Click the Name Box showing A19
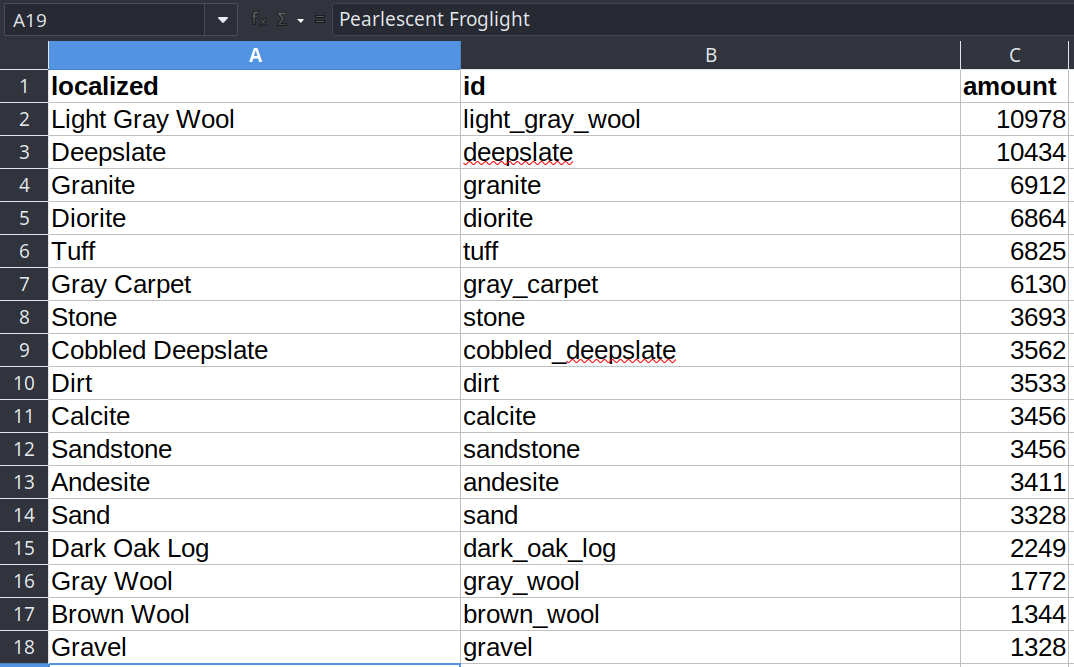 (103, 19)
